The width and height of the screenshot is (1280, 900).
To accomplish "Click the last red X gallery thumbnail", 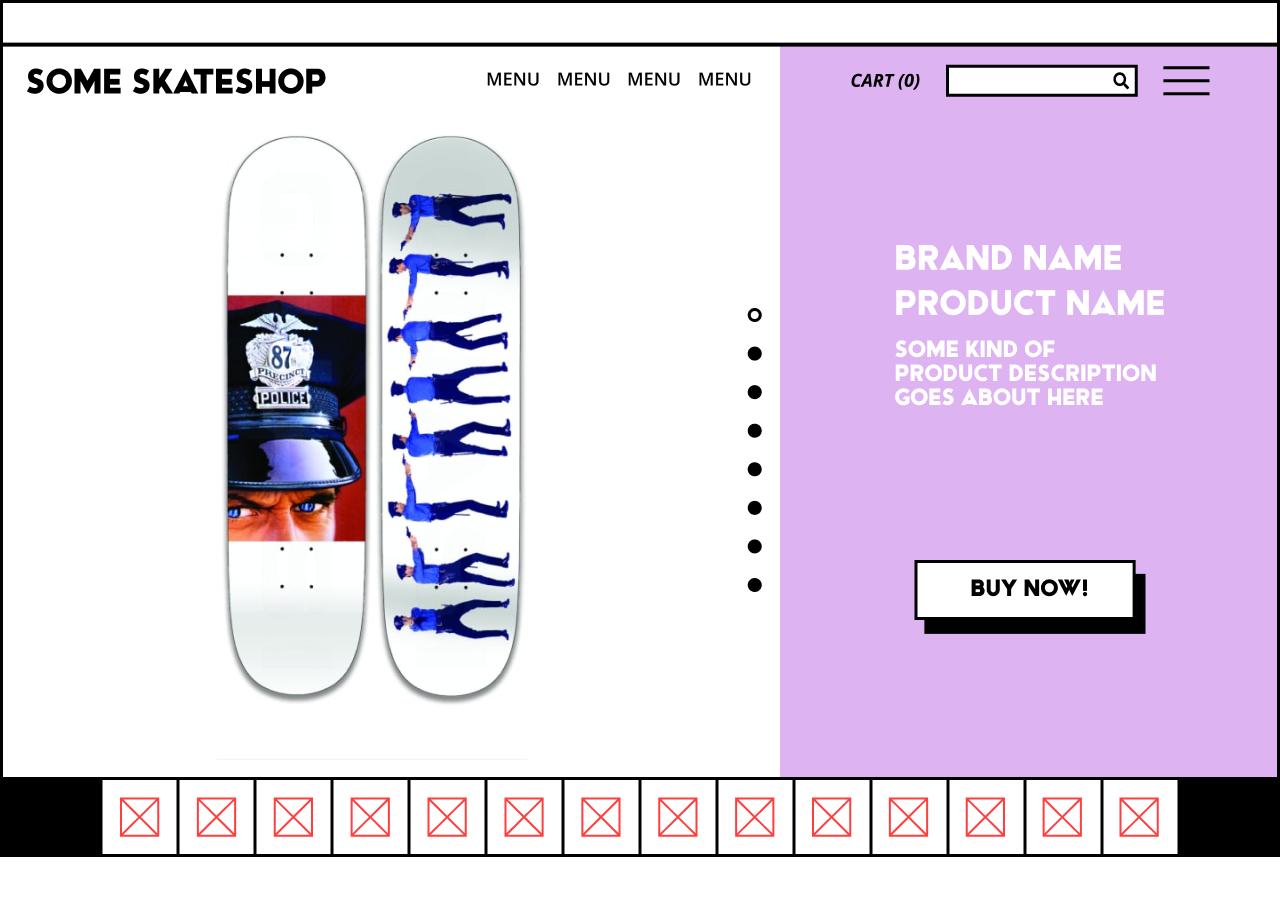I will point(1139,817).
